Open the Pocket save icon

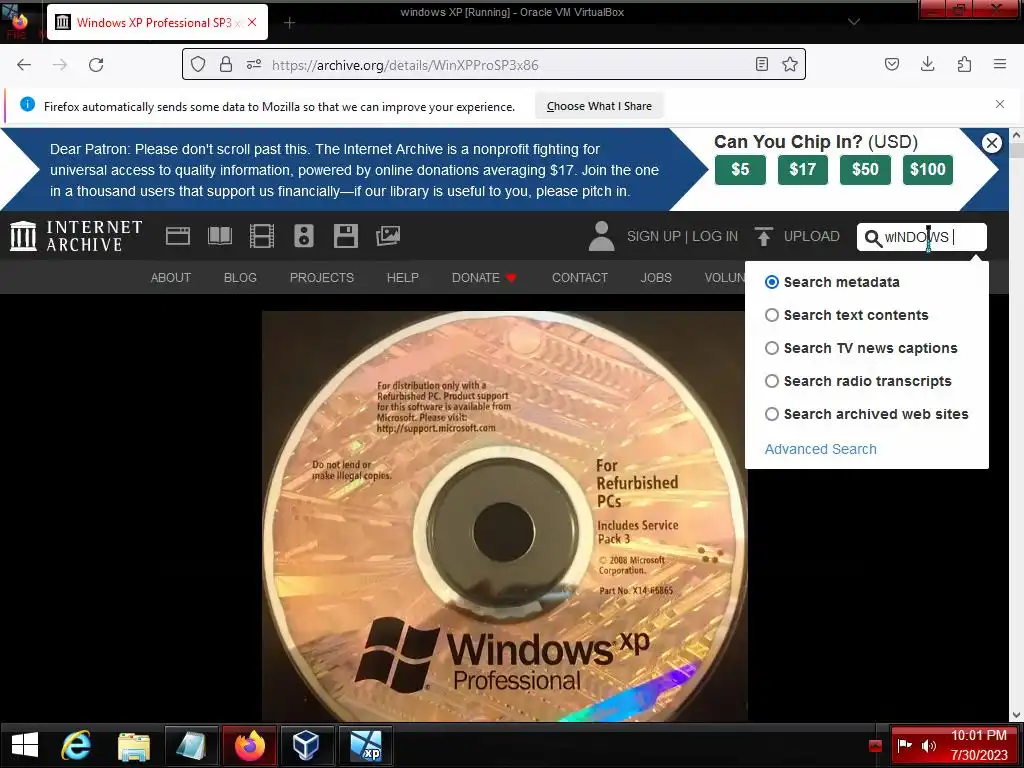892,64
